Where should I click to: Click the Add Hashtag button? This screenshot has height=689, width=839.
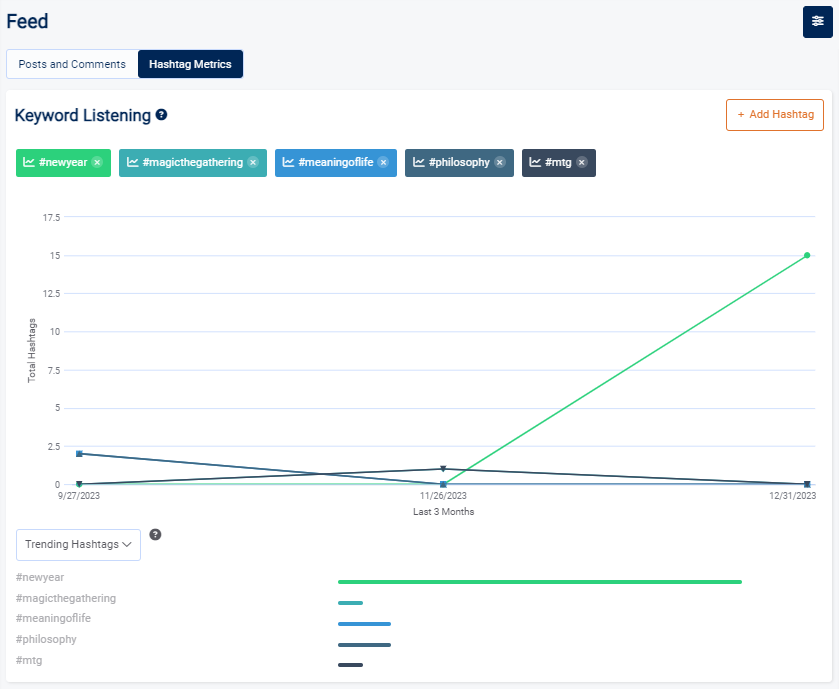coord(774,115)
